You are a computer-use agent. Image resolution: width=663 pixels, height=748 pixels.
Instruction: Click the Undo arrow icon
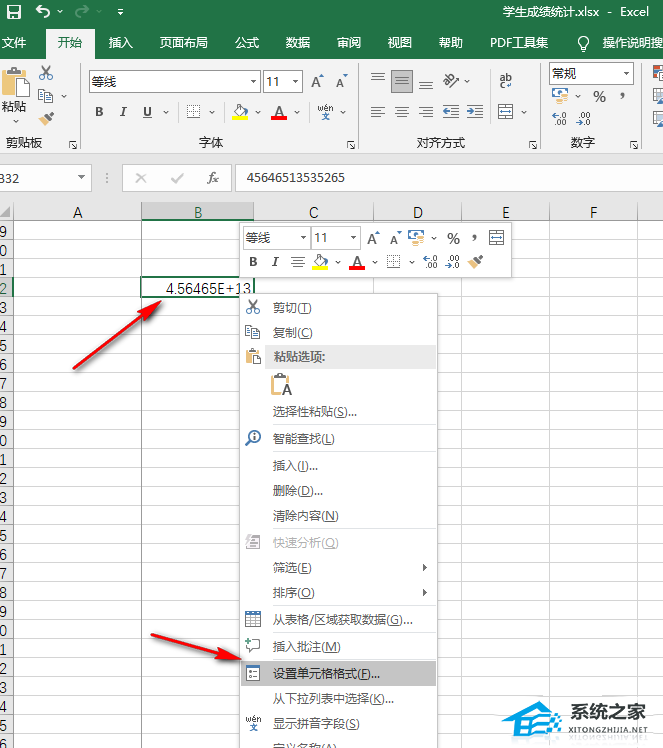42,11
